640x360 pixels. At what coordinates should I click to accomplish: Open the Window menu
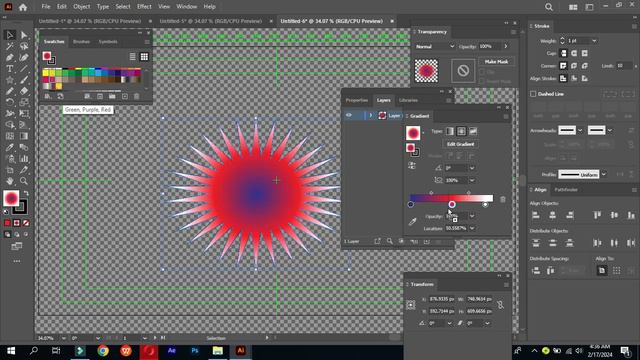point(187,7)
